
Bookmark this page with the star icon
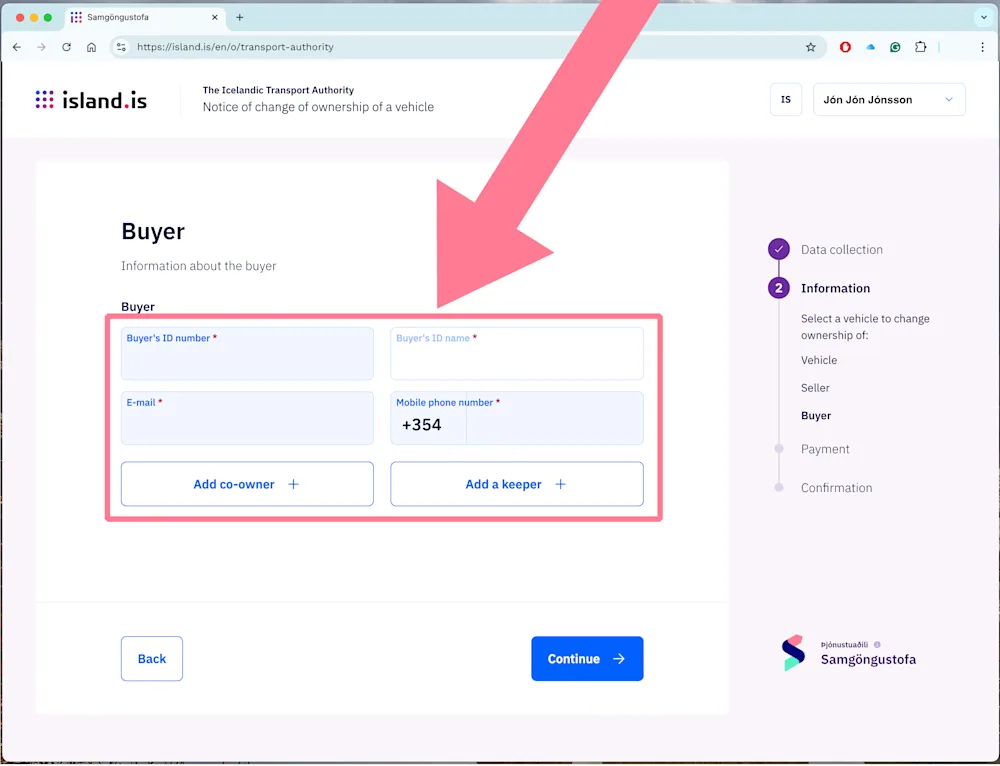point(811,47)
